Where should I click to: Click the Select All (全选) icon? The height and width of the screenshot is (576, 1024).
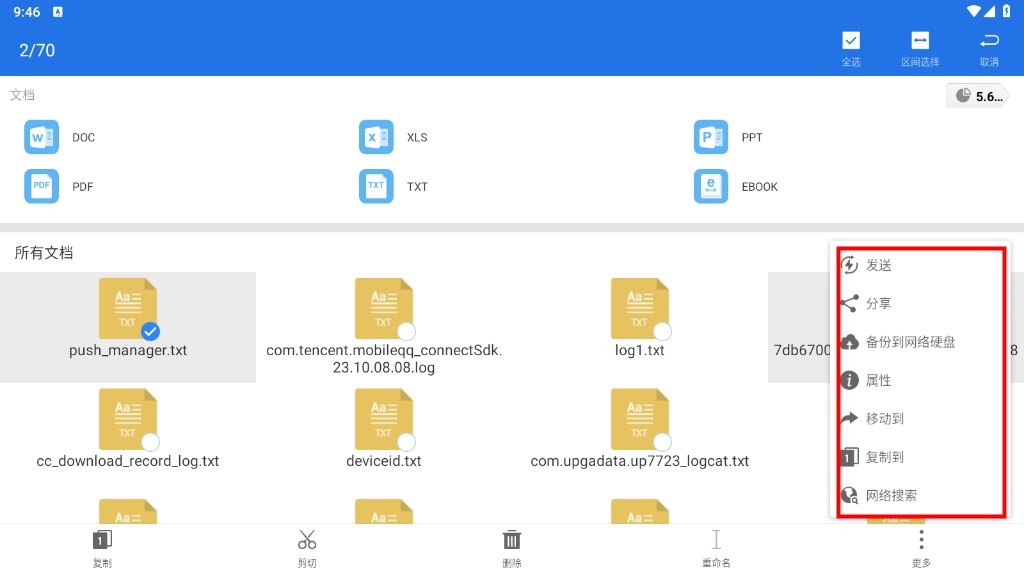(850, 41)
